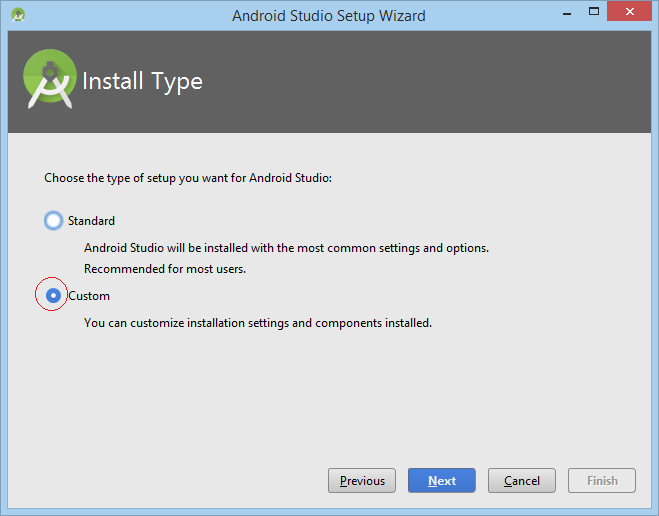Proceed with the Next button

(442, 480)
